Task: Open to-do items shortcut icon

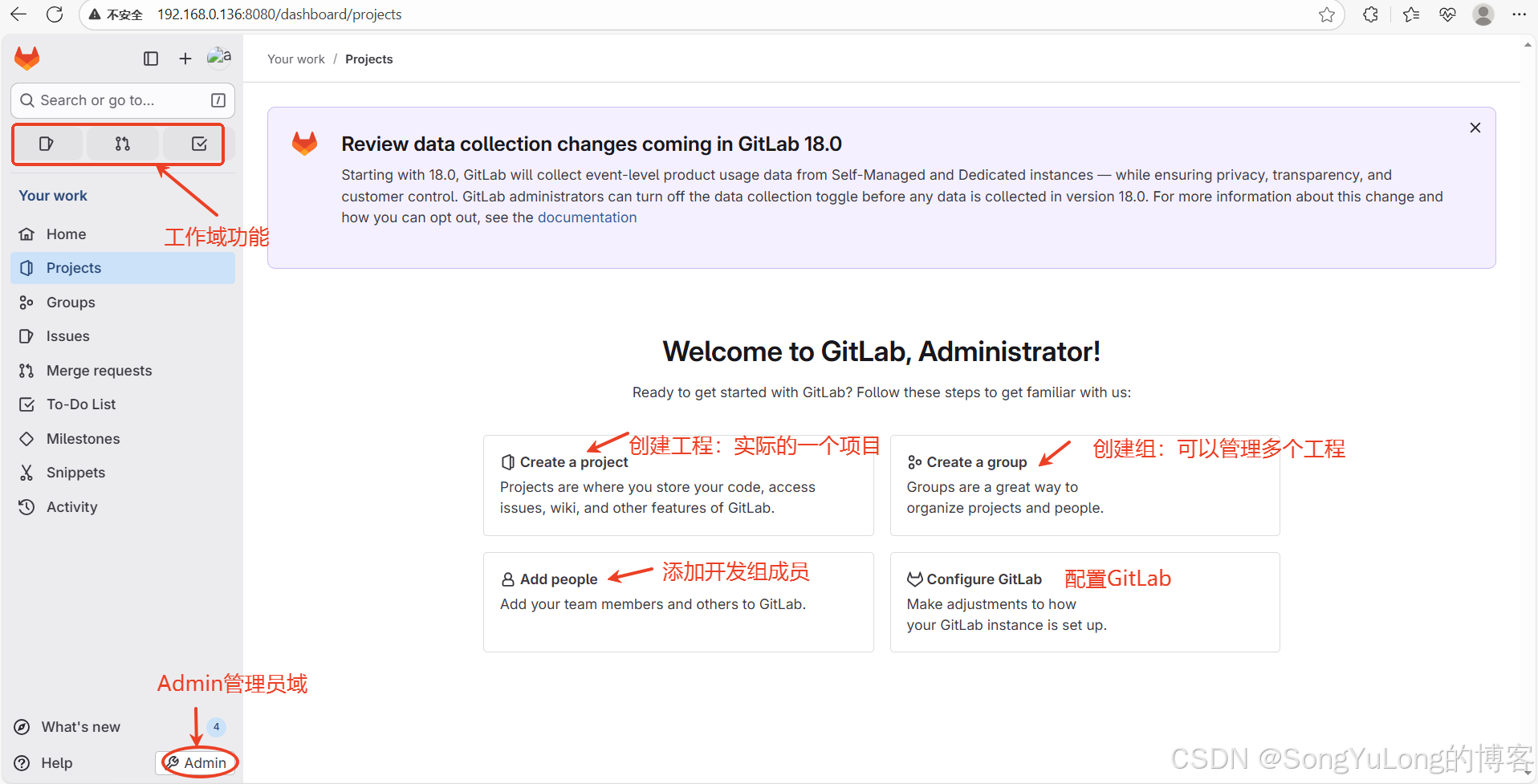Action: 199,144
